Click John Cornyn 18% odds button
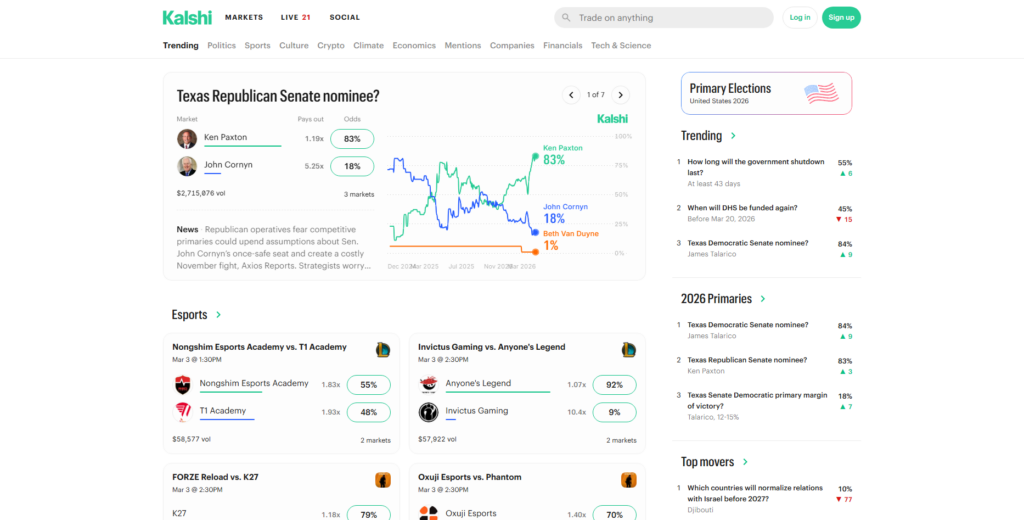 (x=352, y=167)
